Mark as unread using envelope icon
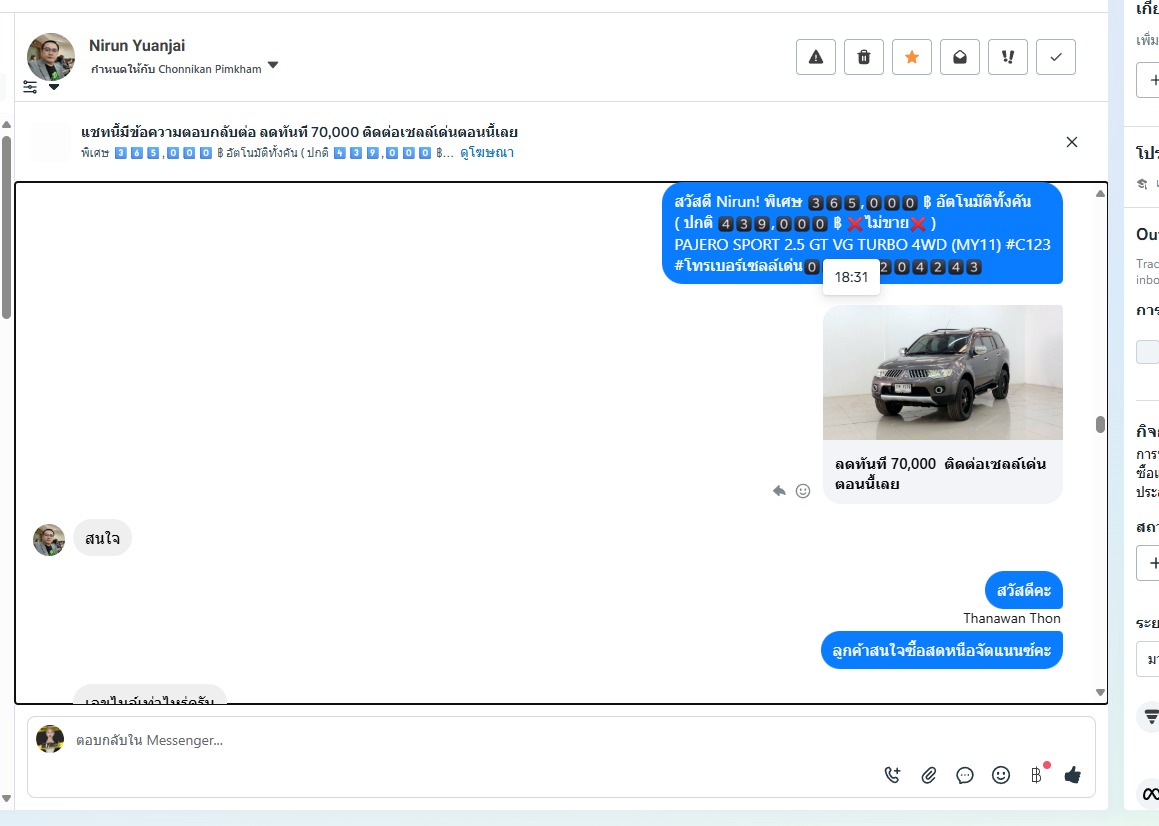The width and height of the screenshot is (1159, 826). 959,57
